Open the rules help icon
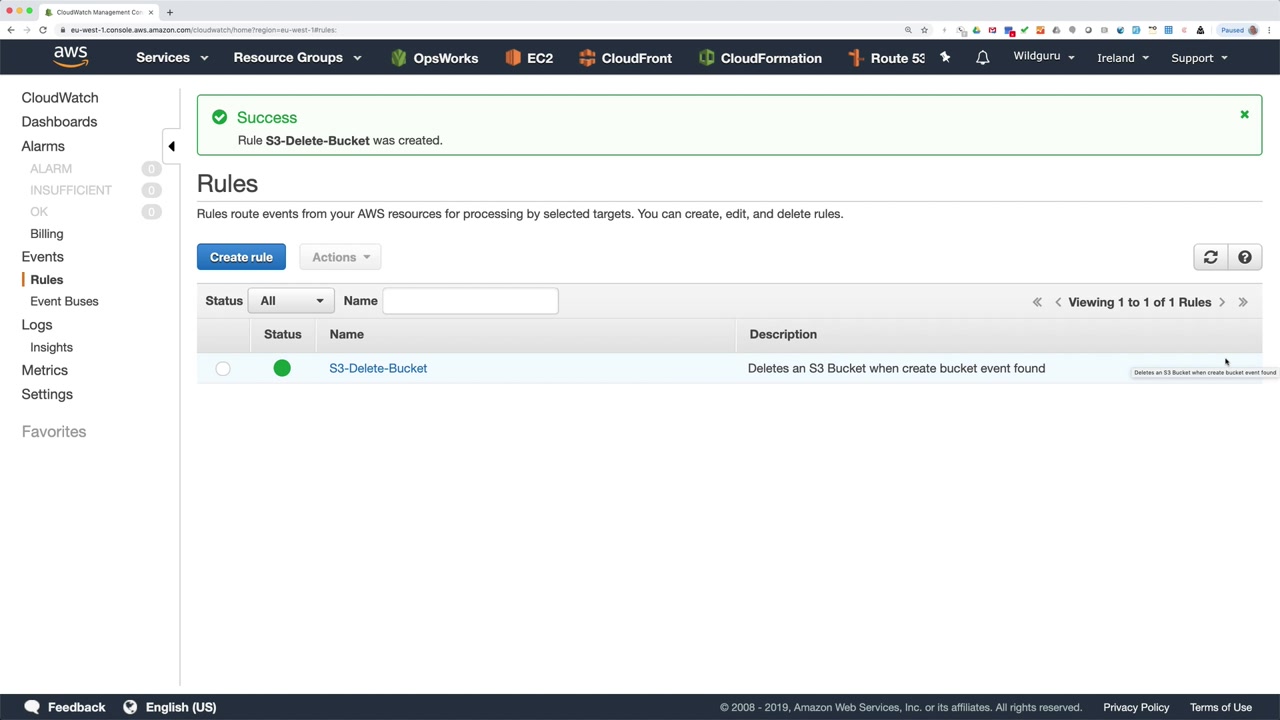 1245,257
